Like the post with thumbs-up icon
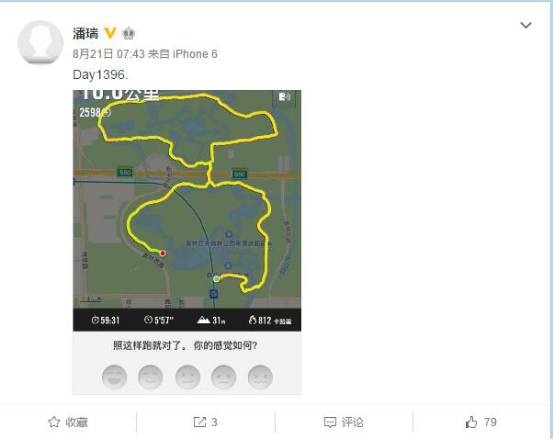The height and width of the screenshot is (440, 554). tap(471, 422)
